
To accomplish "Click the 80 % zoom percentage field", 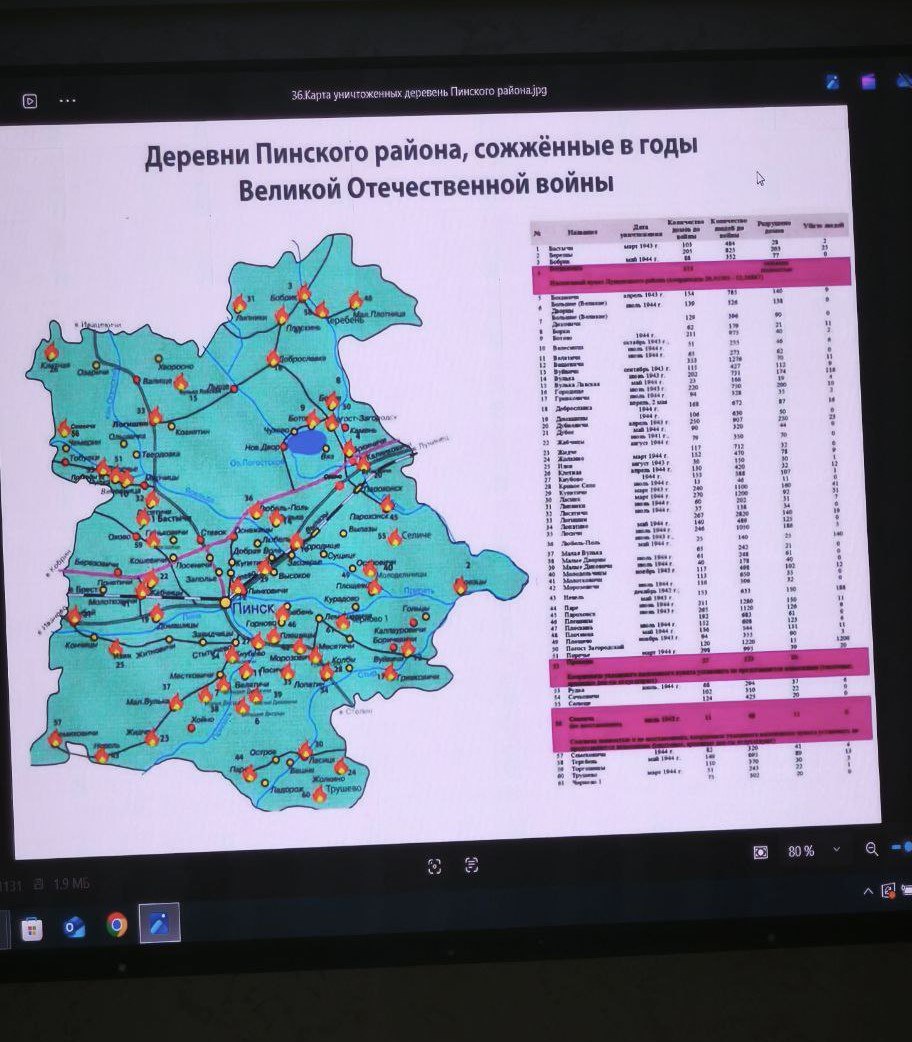I will [x=800, y=851].
